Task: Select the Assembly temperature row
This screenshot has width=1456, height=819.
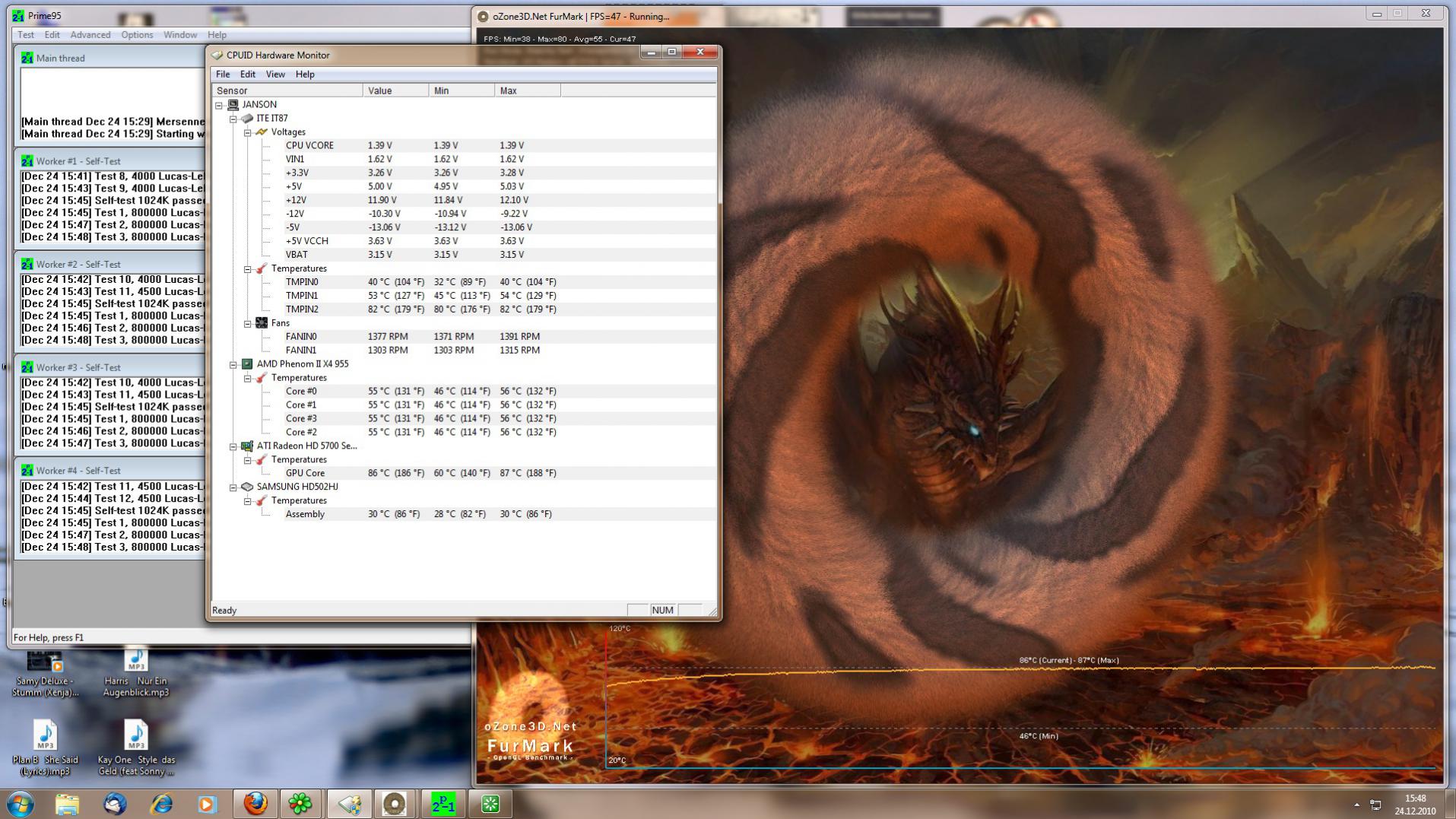Action: (464, 514)
